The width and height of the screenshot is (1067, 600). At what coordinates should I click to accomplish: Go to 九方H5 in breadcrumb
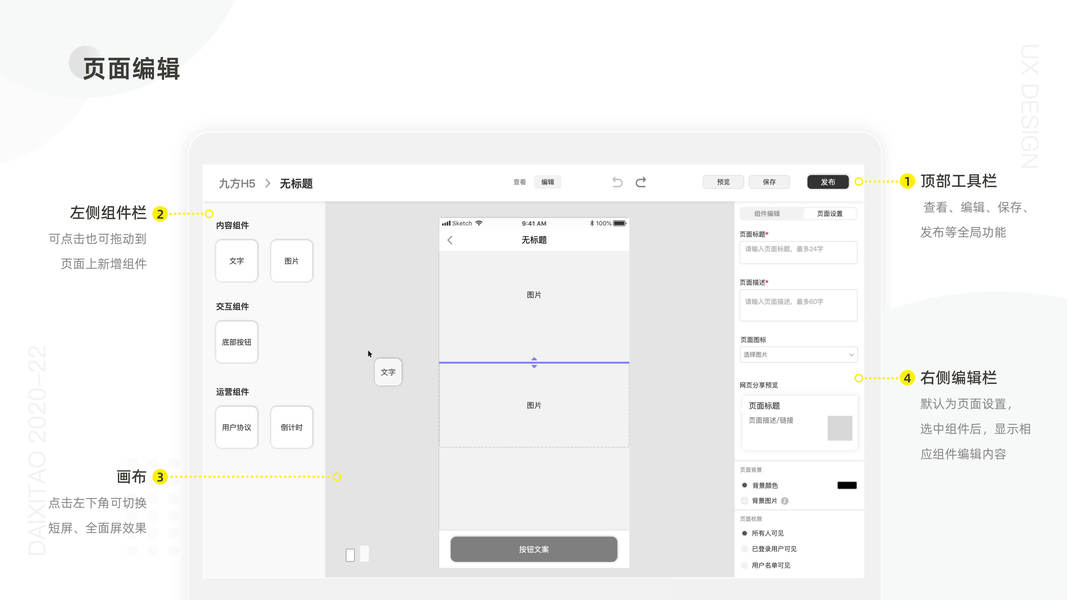[237, 184]
